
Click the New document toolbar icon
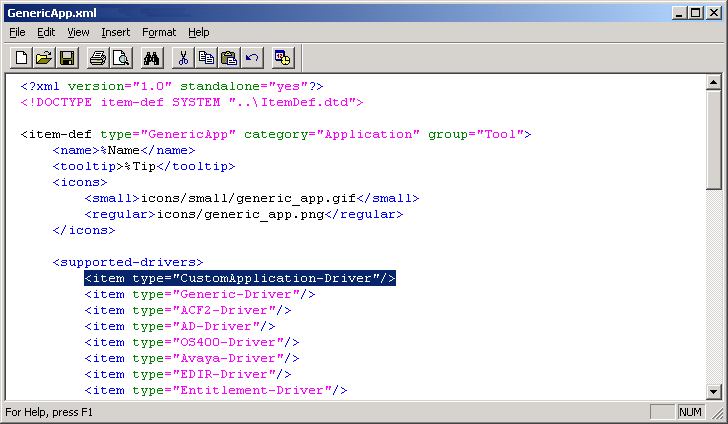tap(21, 58)
